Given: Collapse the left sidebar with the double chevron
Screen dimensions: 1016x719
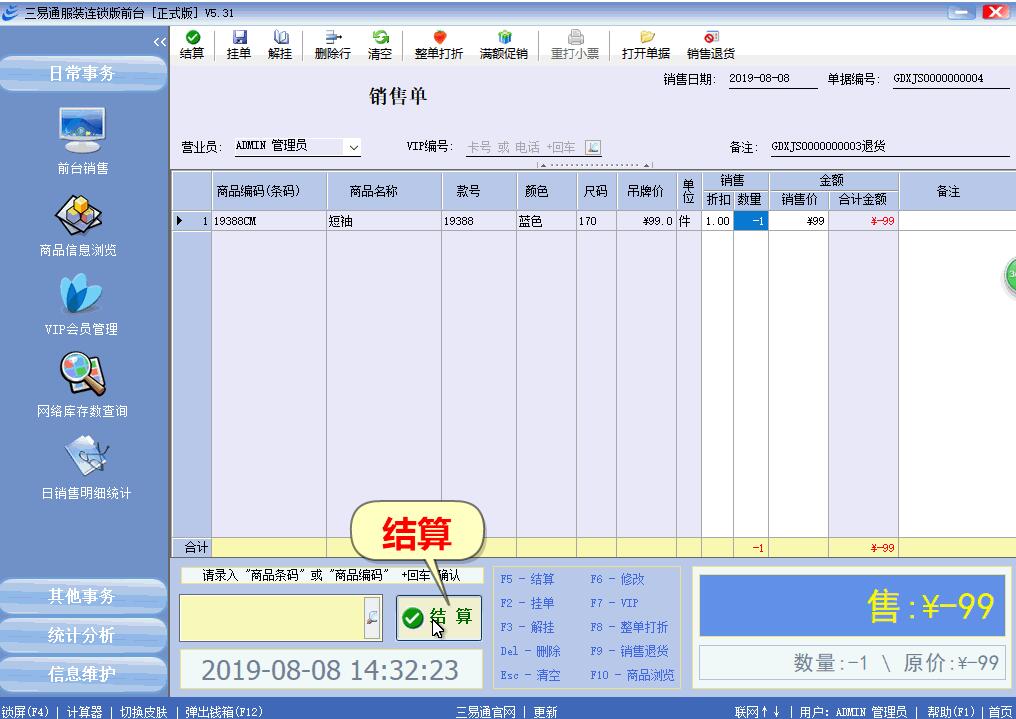Looking at the screenshot, I should 160,42.
